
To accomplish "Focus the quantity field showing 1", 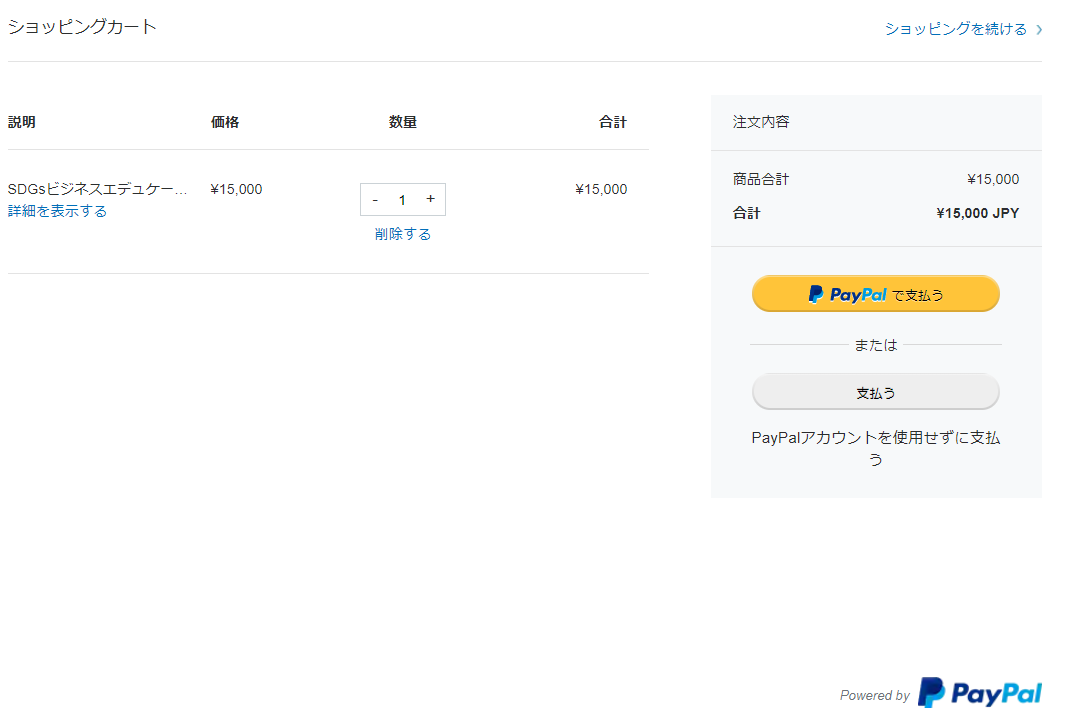I will (402, 200).
